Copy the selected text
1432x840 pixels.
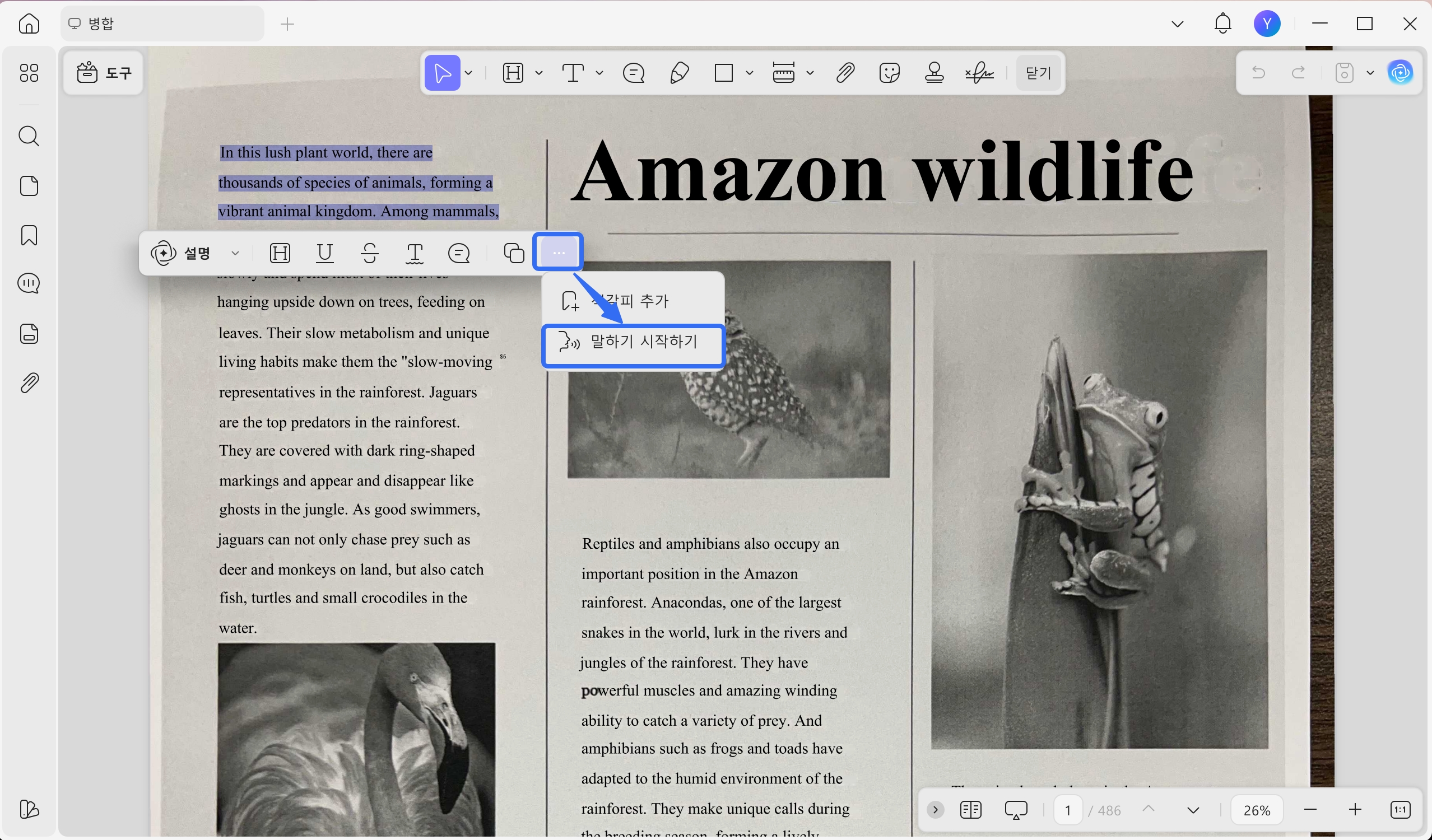(514, 253)
